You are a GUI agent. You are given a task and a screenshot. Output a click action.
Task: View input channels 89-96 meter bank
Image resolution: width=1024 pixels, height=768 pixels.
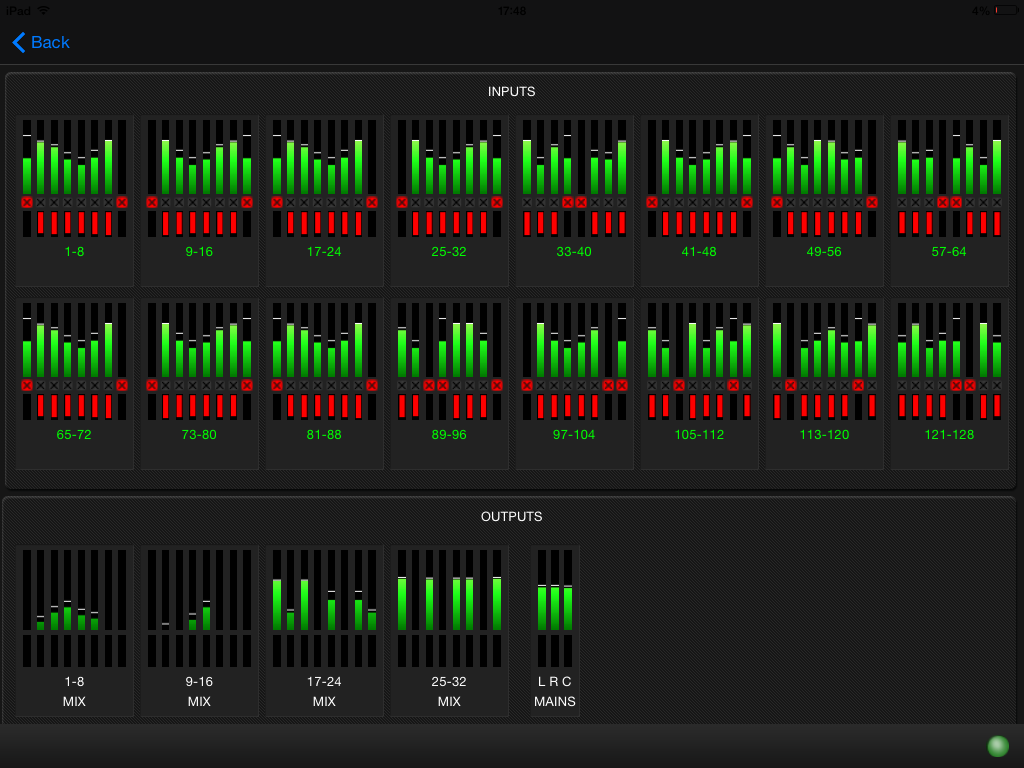[x=449, y=383]
